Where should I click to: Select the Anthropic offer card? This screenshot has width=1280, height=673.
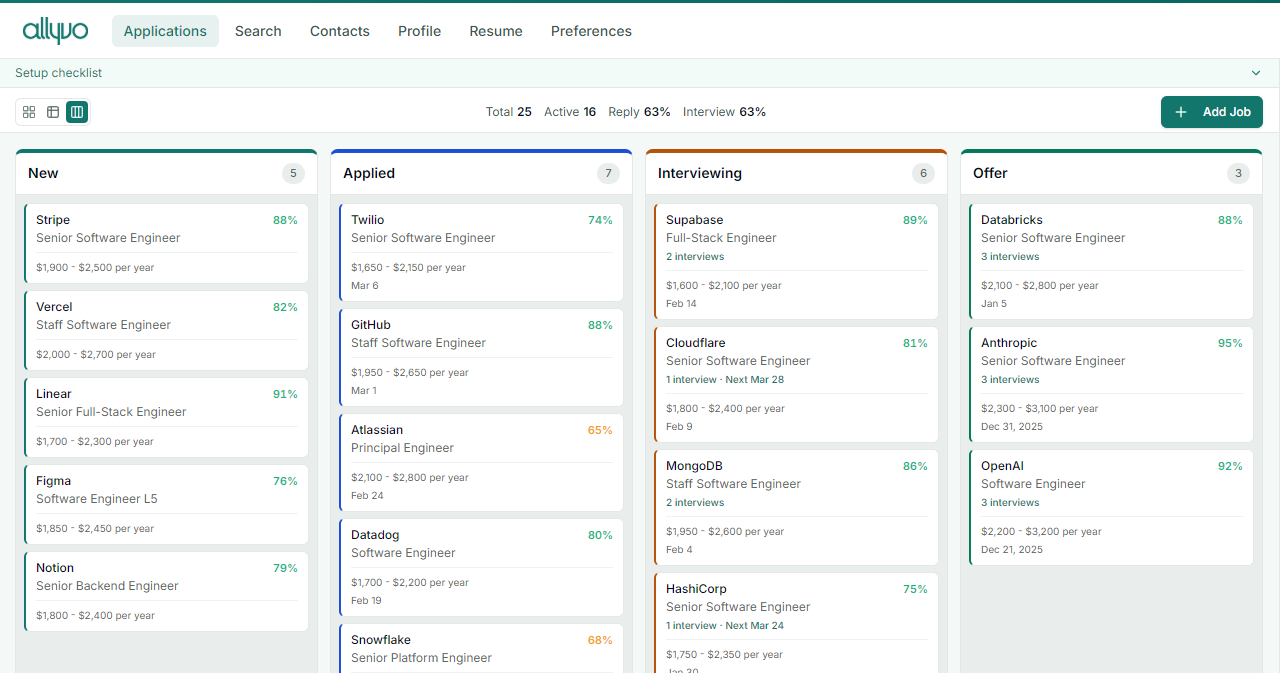1111,384
